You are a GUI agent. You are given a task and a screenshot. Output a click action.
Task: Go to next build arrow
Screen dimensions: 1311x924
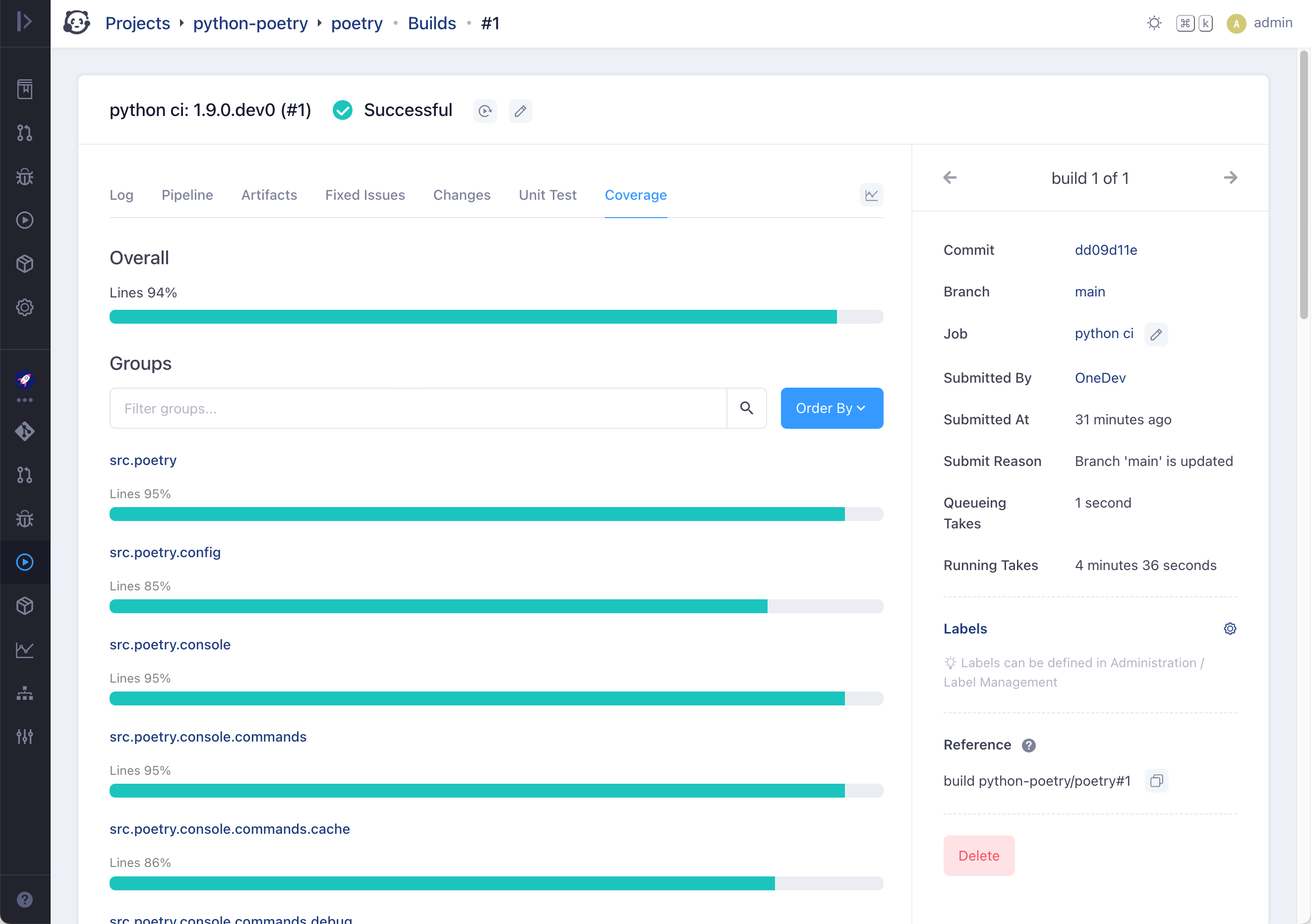(x=1230, y=178)
